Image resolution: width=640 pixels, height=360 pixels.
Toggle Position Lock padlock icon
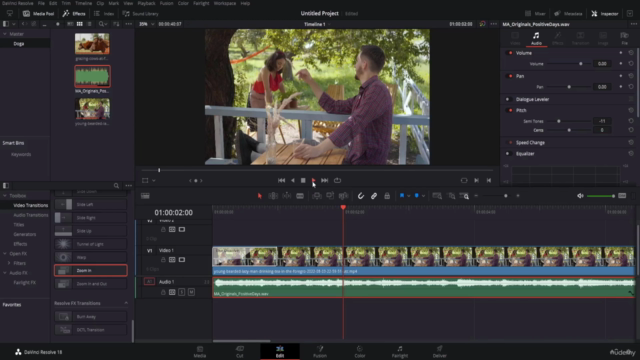point(387,196)
